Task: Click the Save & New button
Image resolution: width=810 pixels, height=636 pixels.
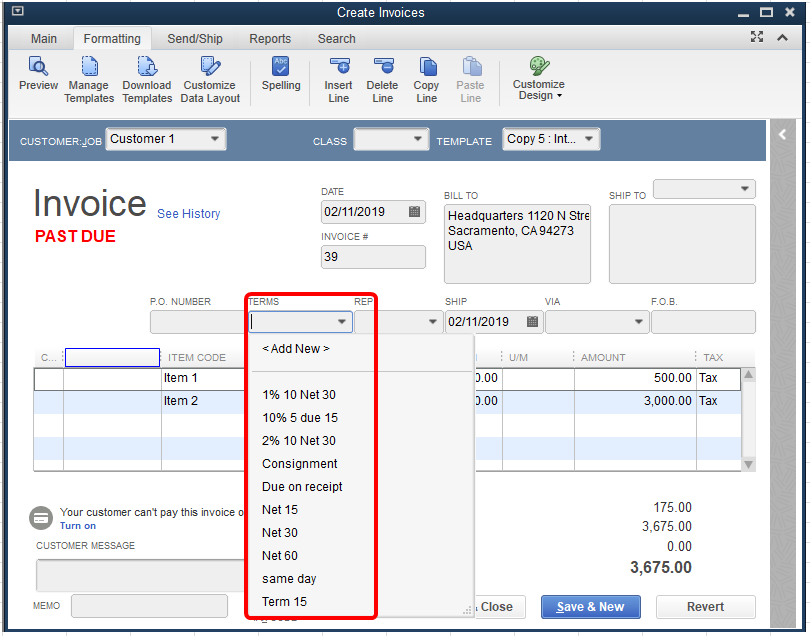Action: [x=590, y=607]
